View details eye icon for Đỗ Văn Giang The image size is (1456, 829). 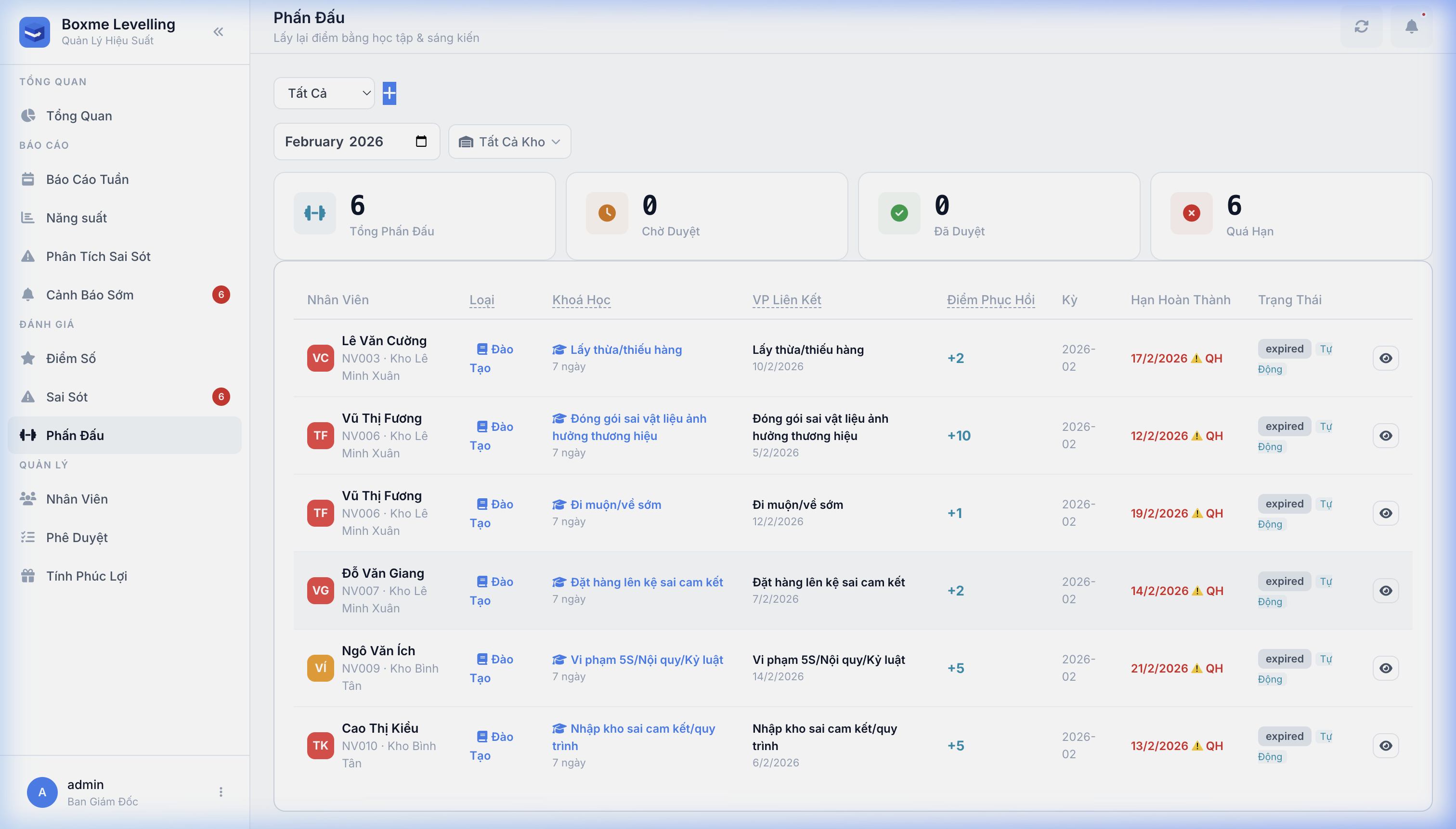tap(1385, 590)
